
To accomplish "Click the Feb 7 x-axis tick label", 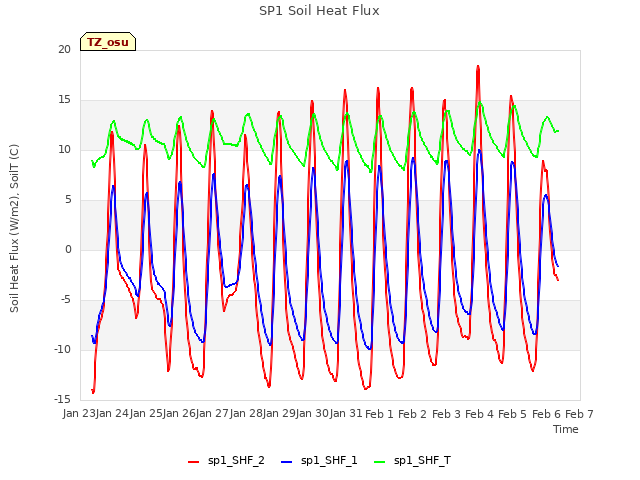I will pyautogui.click(x=579, y=414).
